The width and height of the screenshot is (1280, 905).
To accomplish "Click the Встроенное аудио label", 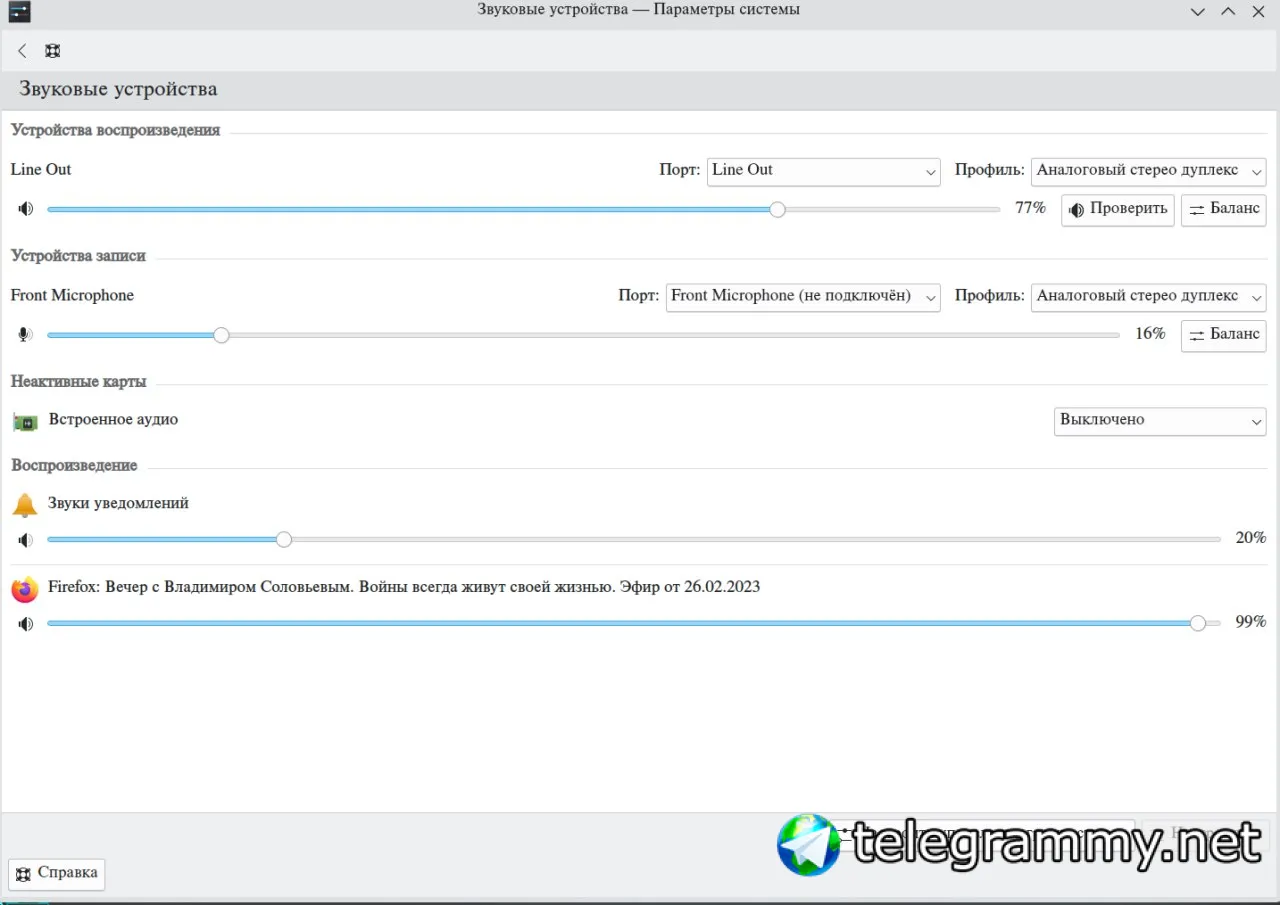I will point(113,420).
